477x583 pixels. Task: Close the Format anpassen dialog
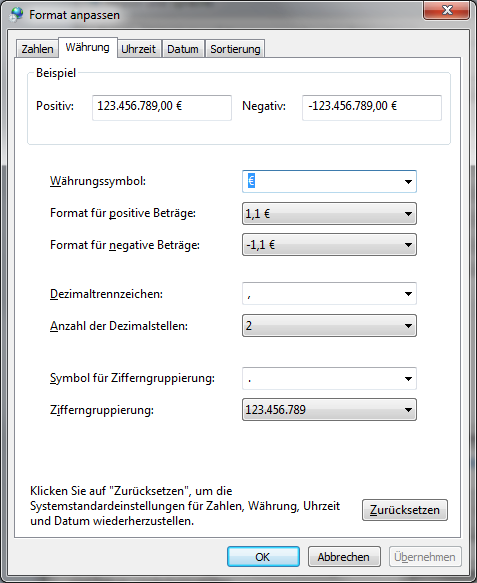[447, 10]
